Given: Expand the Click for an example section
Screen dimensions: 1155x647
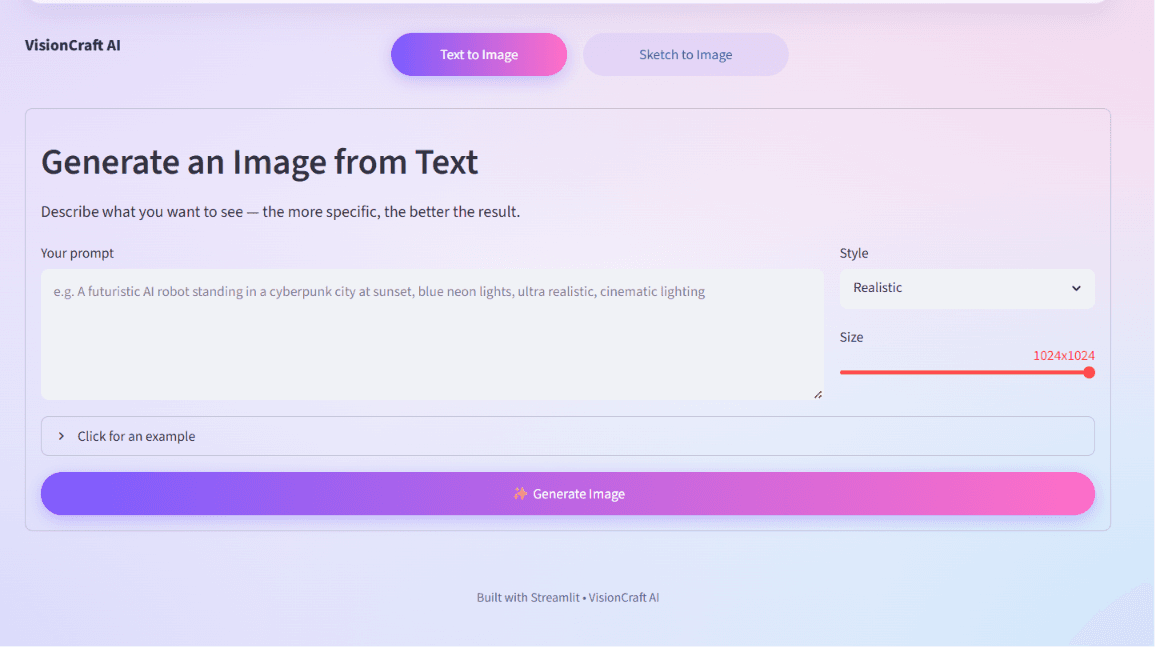Looking at the screenshot, I should point(567,436).
